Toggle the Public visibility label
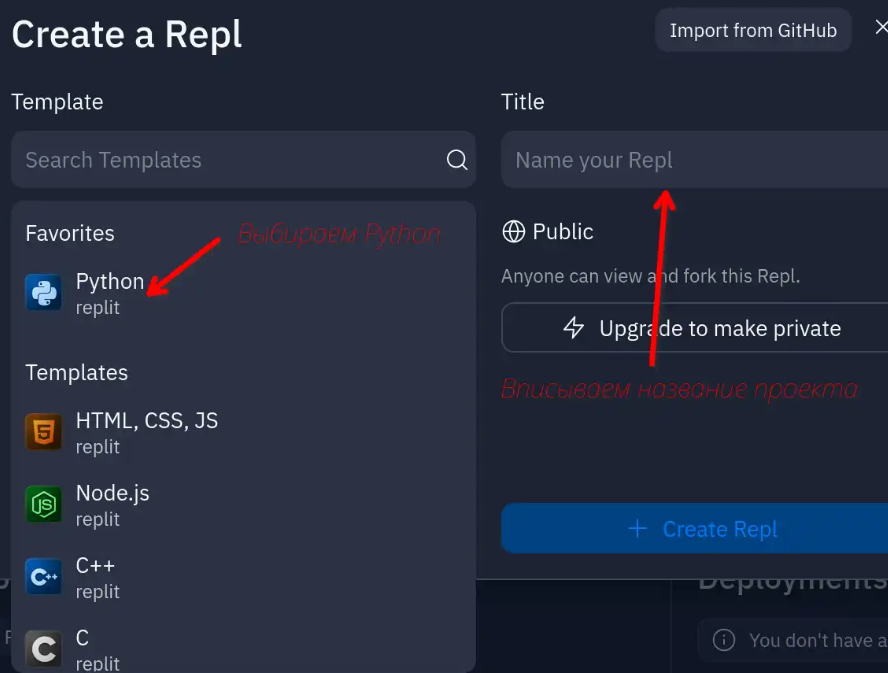The height and width of the screenshot is (673, 888). [x=563, y=232]
